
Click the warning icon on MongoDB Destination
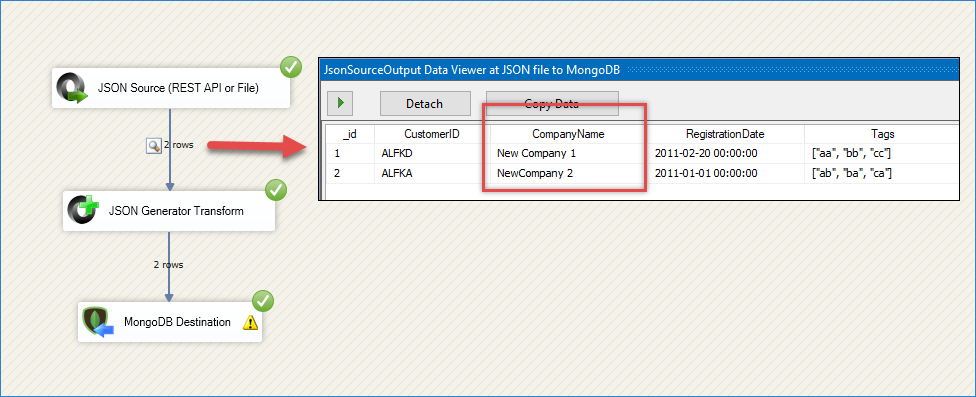pos(250,322)
